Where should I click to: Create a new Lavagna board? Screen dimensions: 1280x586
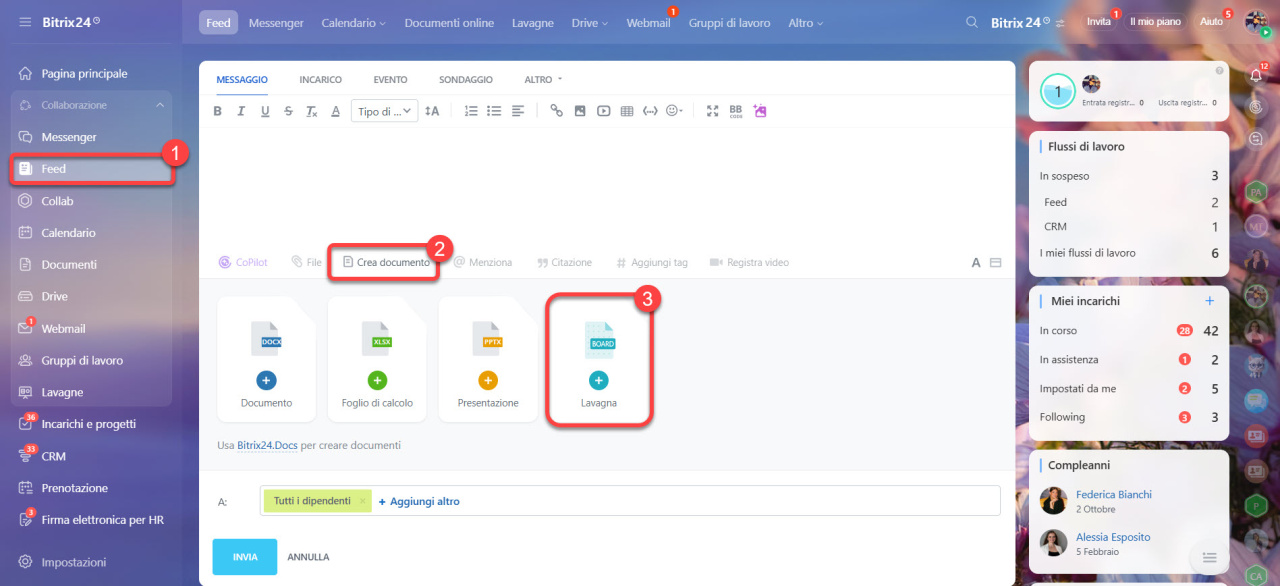(x=598, y=359)
